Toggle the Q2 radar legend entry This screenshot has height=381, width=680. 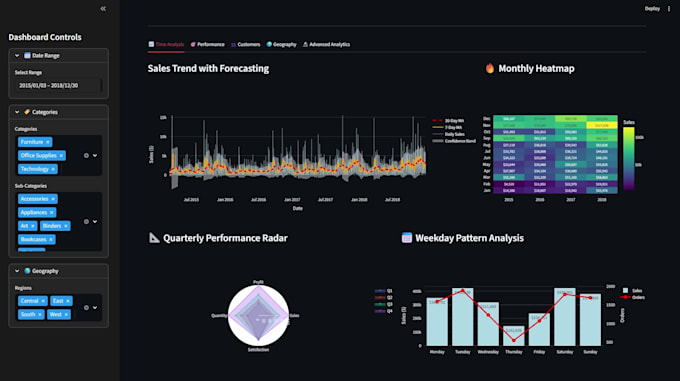point(383,297)
